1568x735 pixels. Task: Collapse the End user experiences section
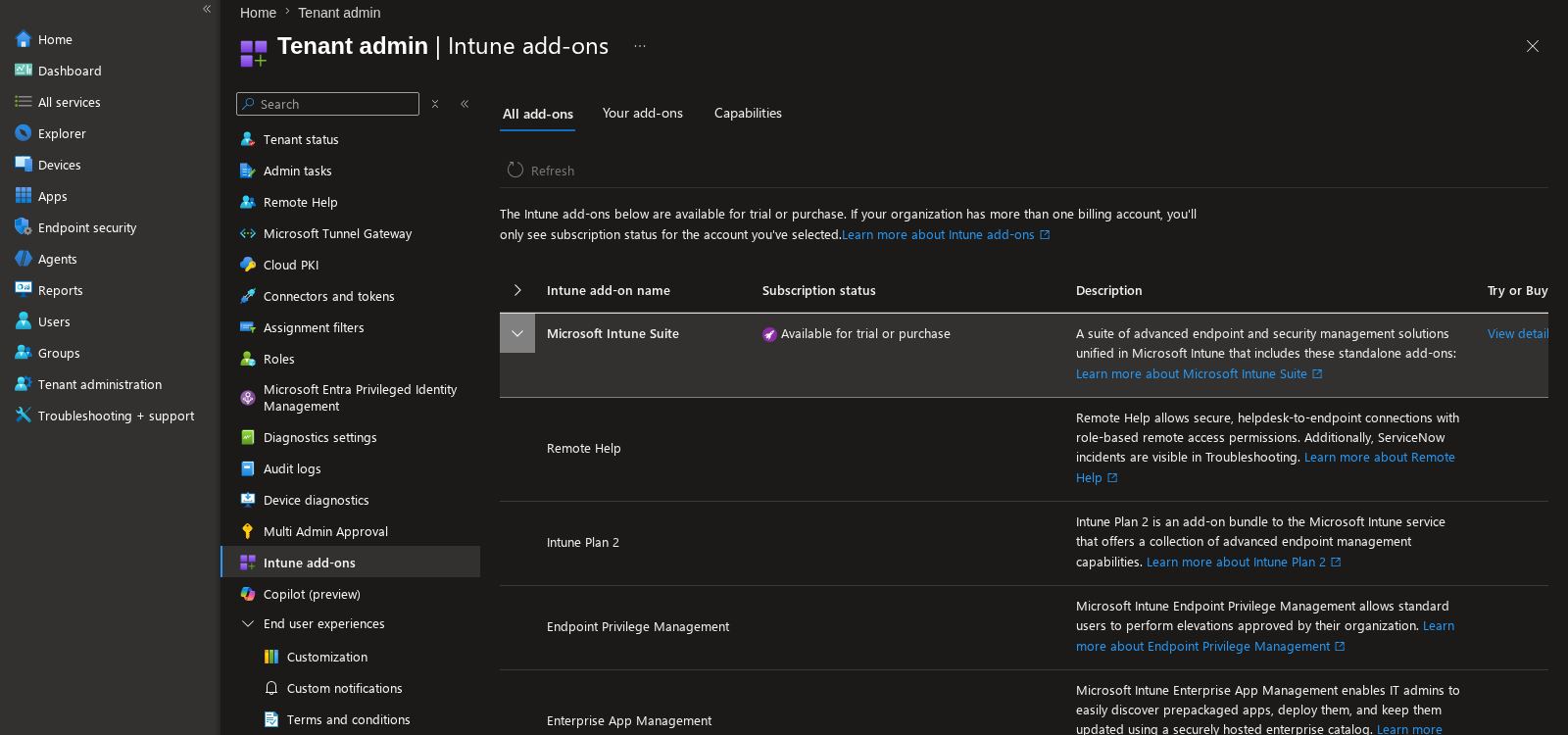tap(248, 623)
